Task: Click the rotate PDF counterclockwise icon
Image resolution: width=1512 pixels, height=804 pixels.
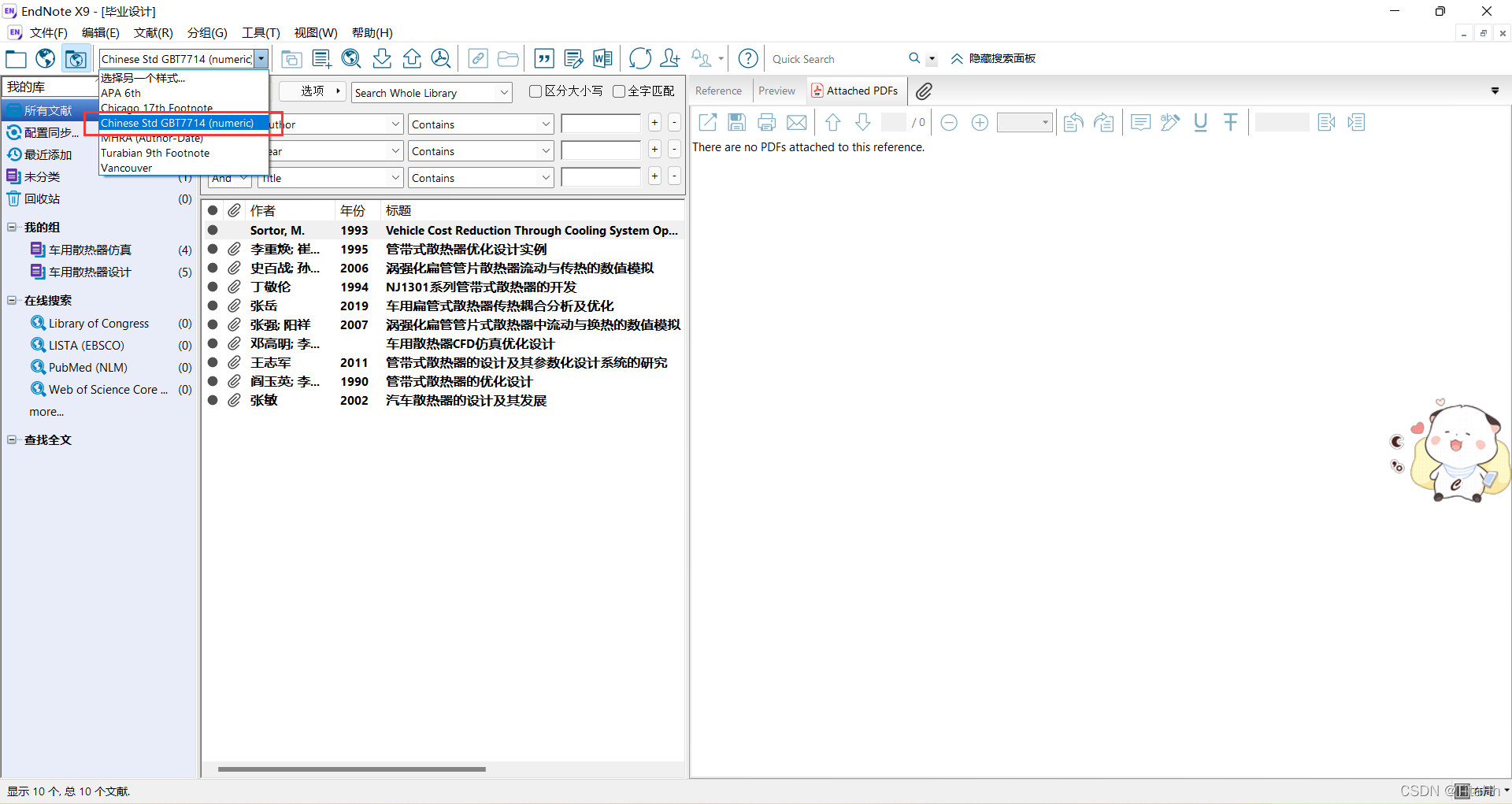Action: [1073, 122]
